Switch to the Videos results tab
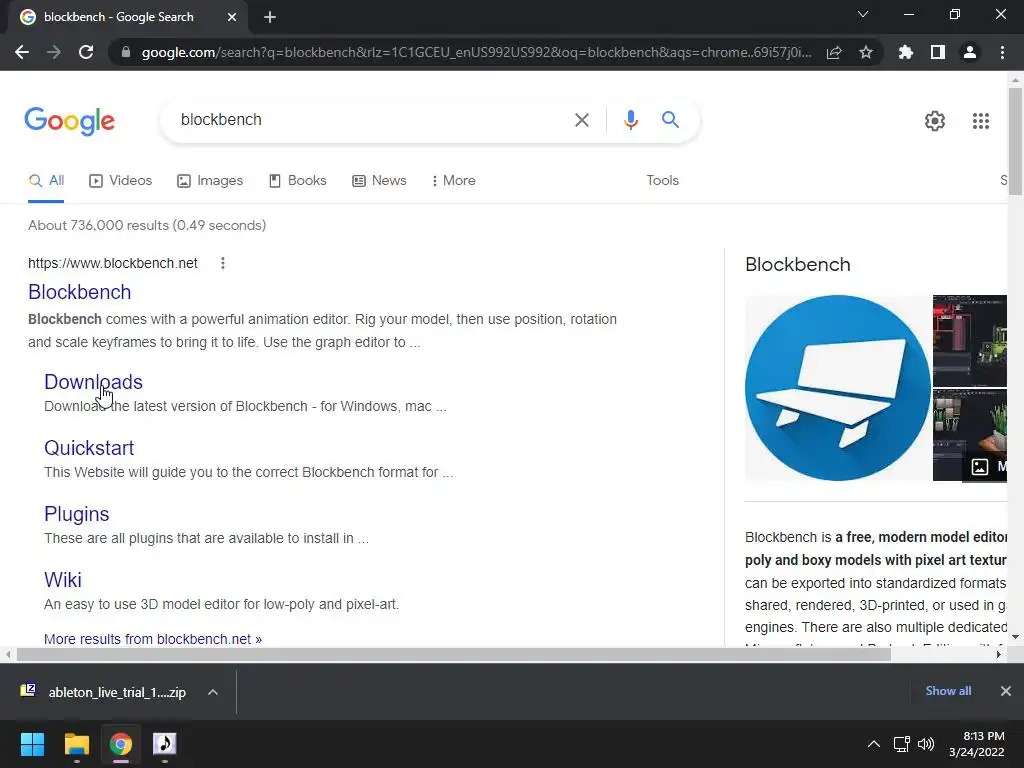This screenshot has height=768, width=1024. pyautogui.click(x=121, y=181)
